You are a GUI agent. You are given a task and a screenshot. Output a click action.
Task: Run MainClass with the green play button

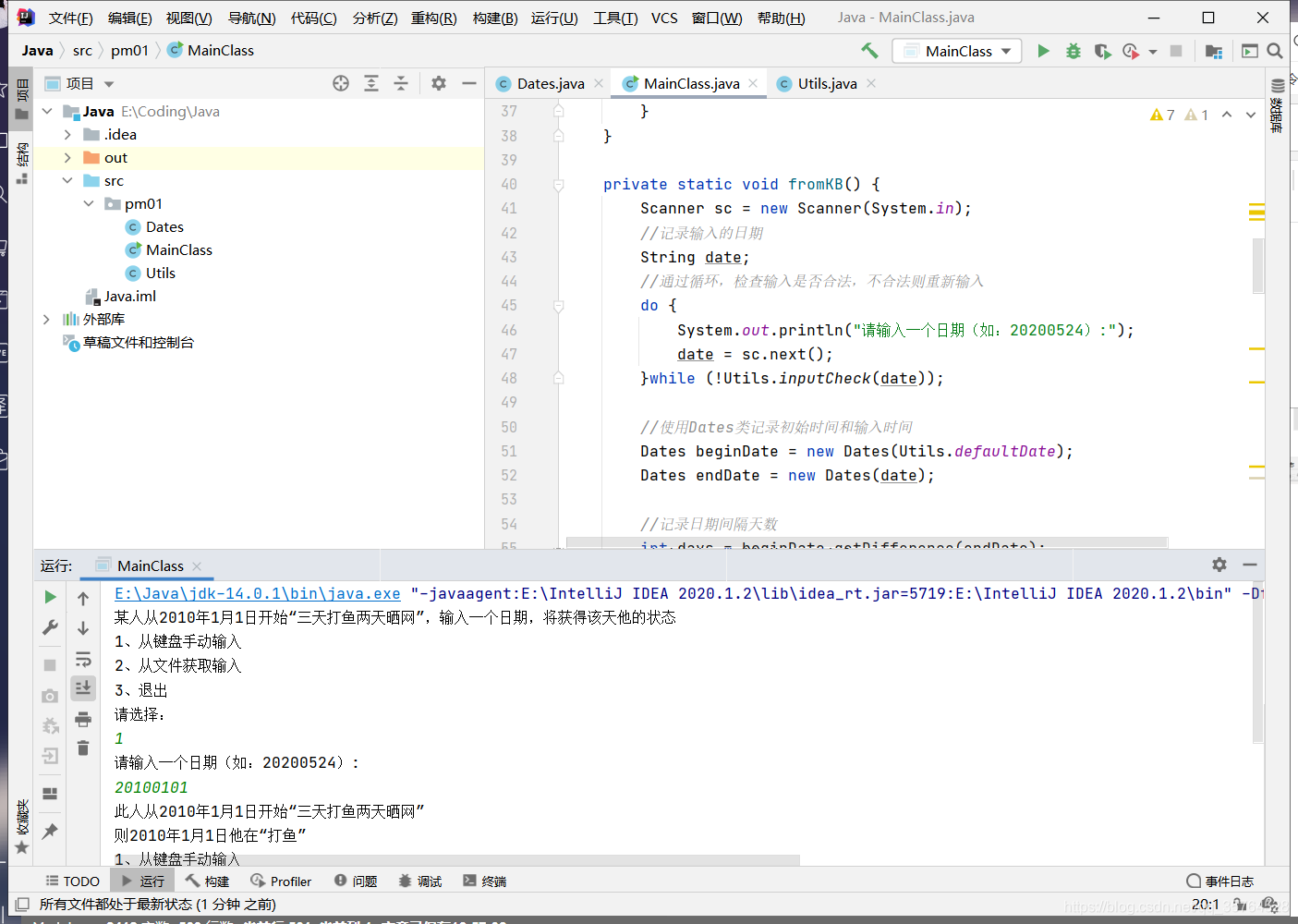click(x=1043, y=51)
